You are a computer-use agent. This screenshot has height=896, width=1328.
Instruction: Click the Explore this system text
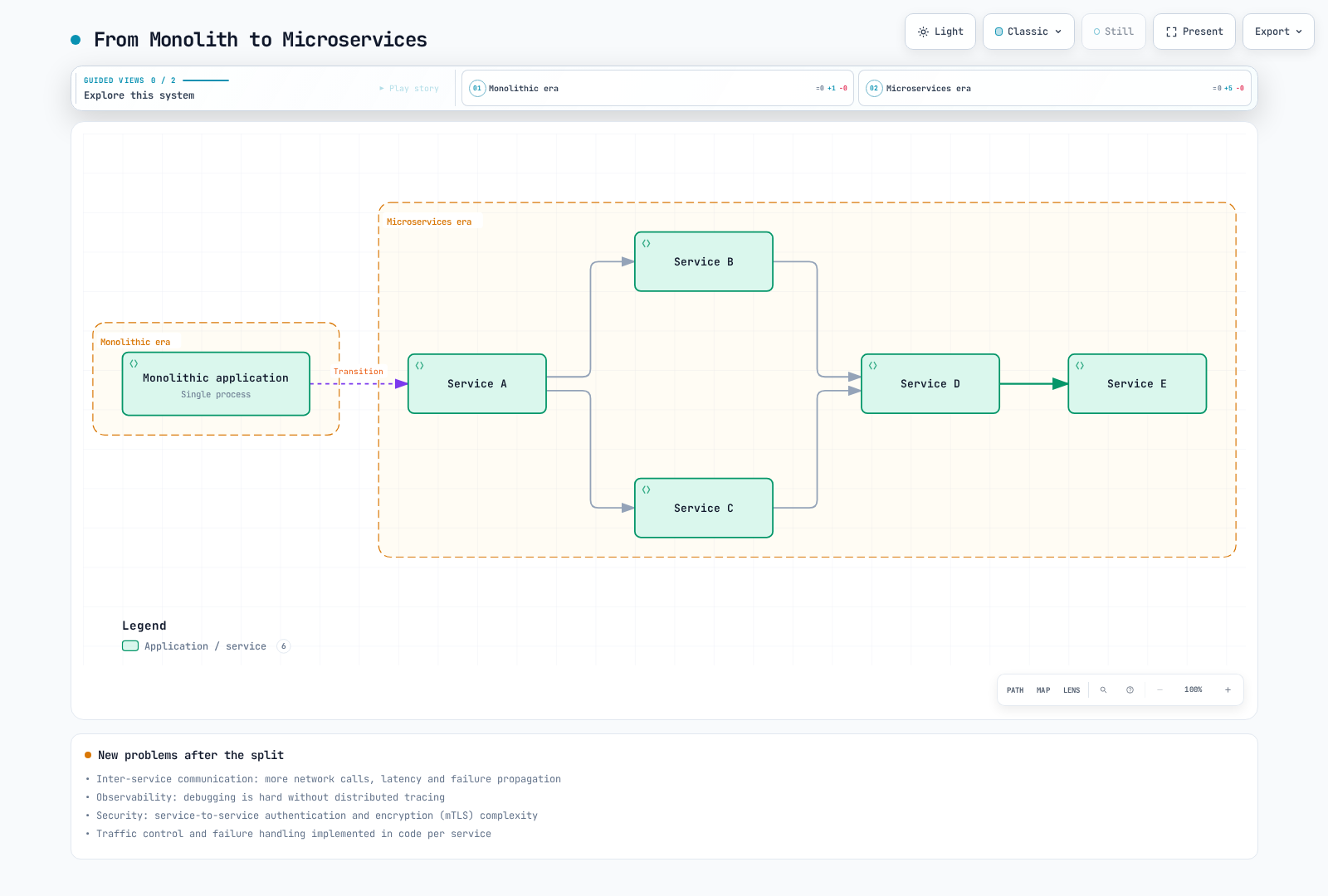(x=139, y=95)
